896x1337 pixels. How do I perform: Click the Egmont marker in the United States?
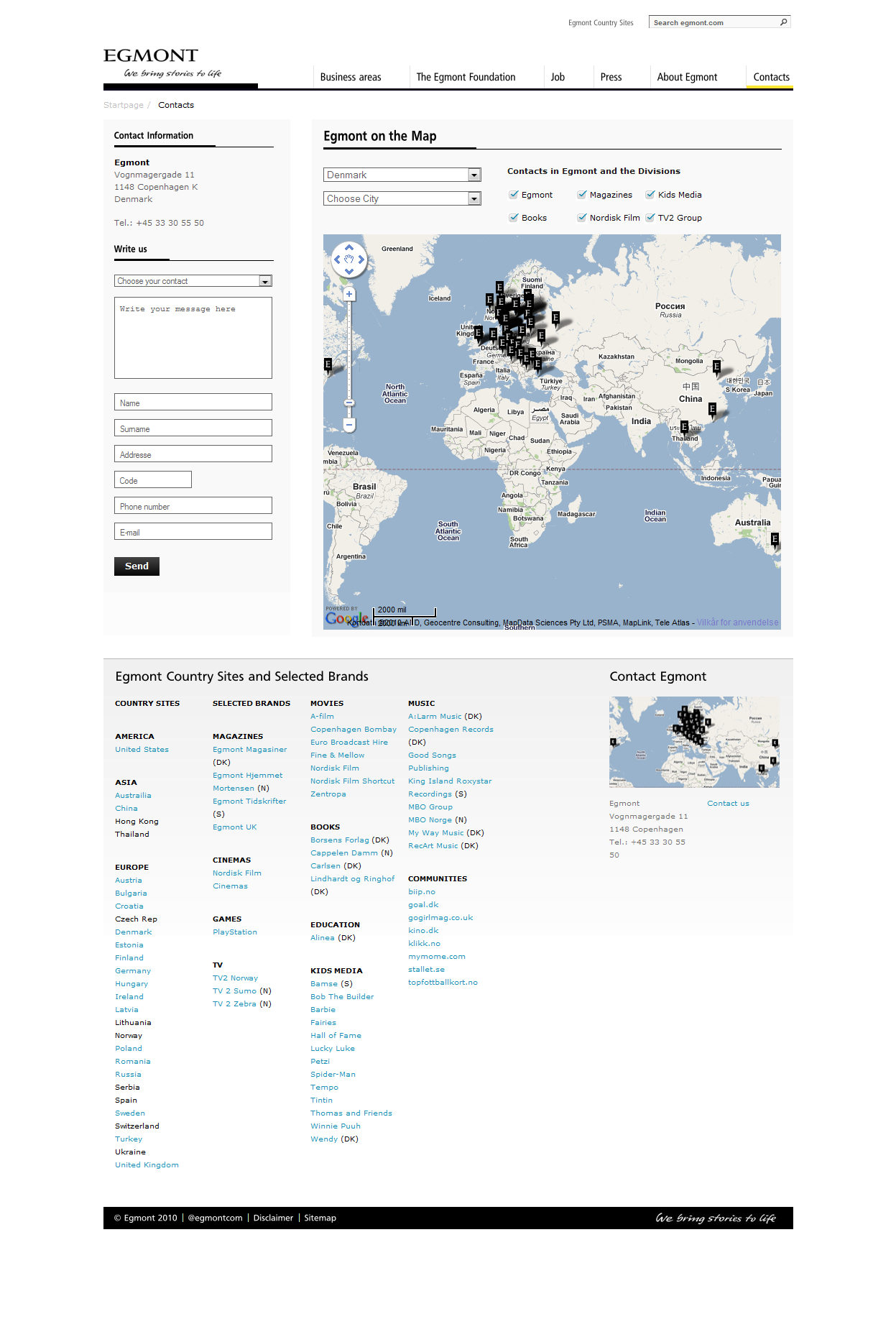point(328,366)
